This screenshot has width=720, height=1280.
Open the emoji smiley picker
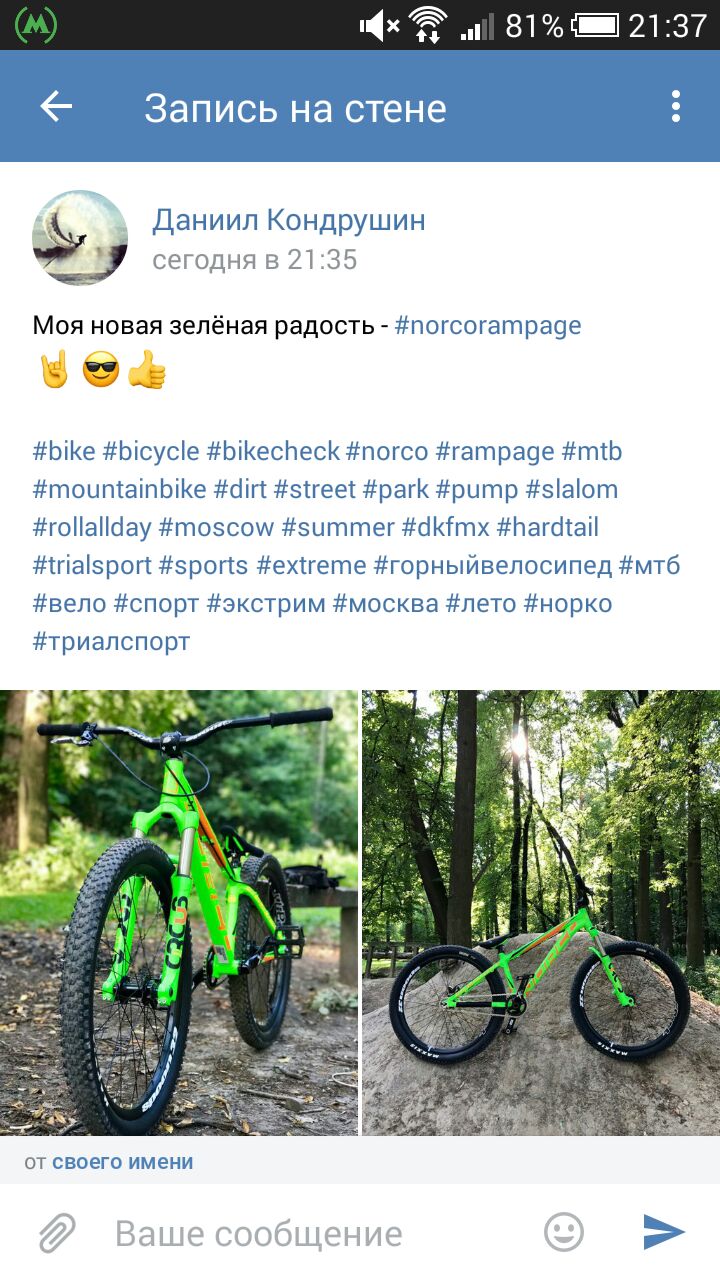564,1233
